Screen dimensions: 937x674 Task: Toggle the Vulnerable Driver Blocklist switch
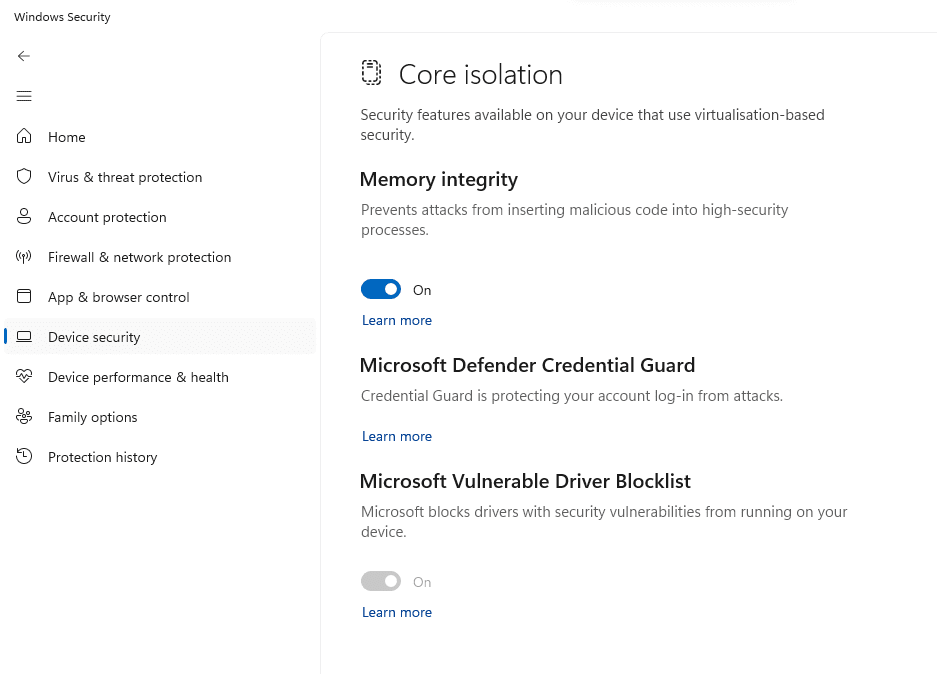[381, 581]
